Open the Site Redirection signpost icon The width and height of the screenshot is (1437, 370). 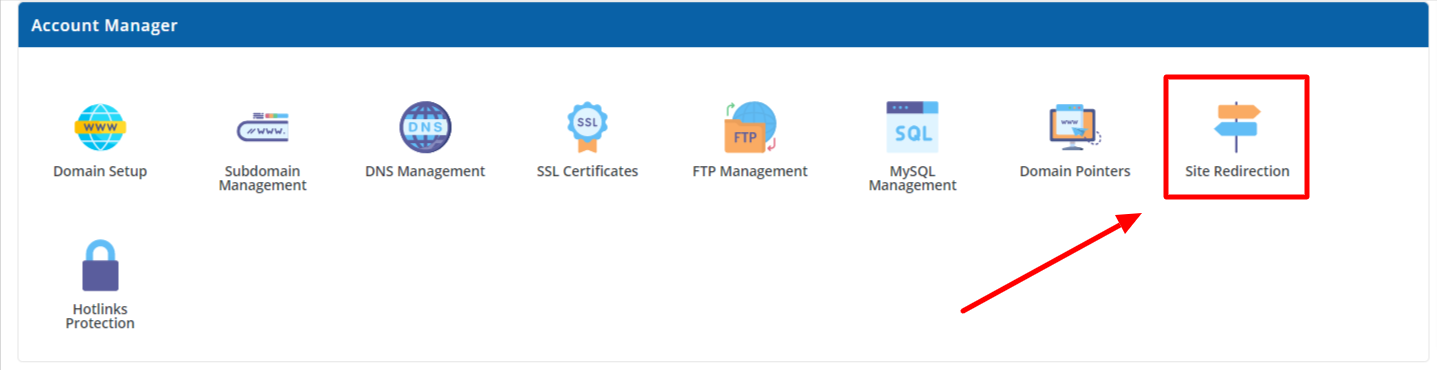point(1237,127)
